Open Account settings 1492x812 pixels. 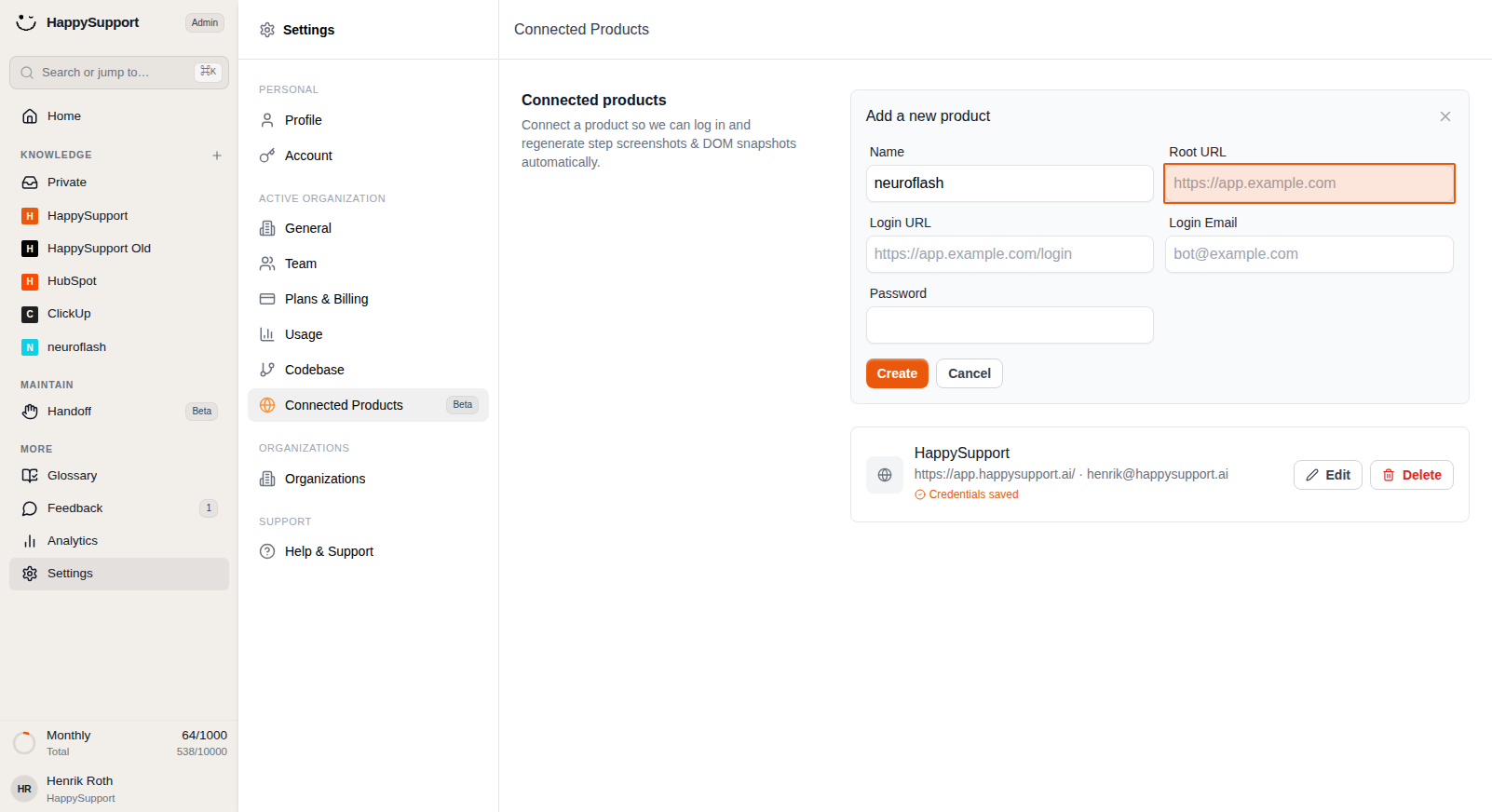point(368,156)
